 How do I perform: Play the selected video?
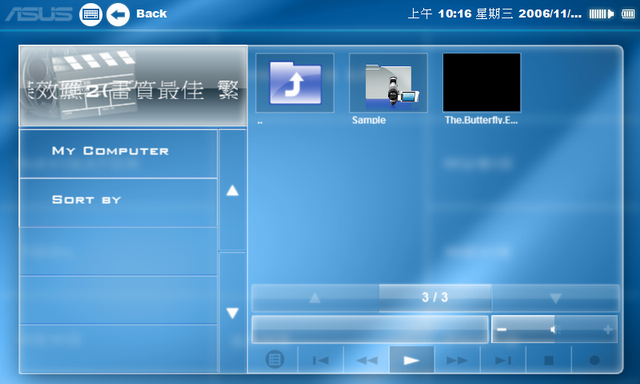tap(412, 360)
